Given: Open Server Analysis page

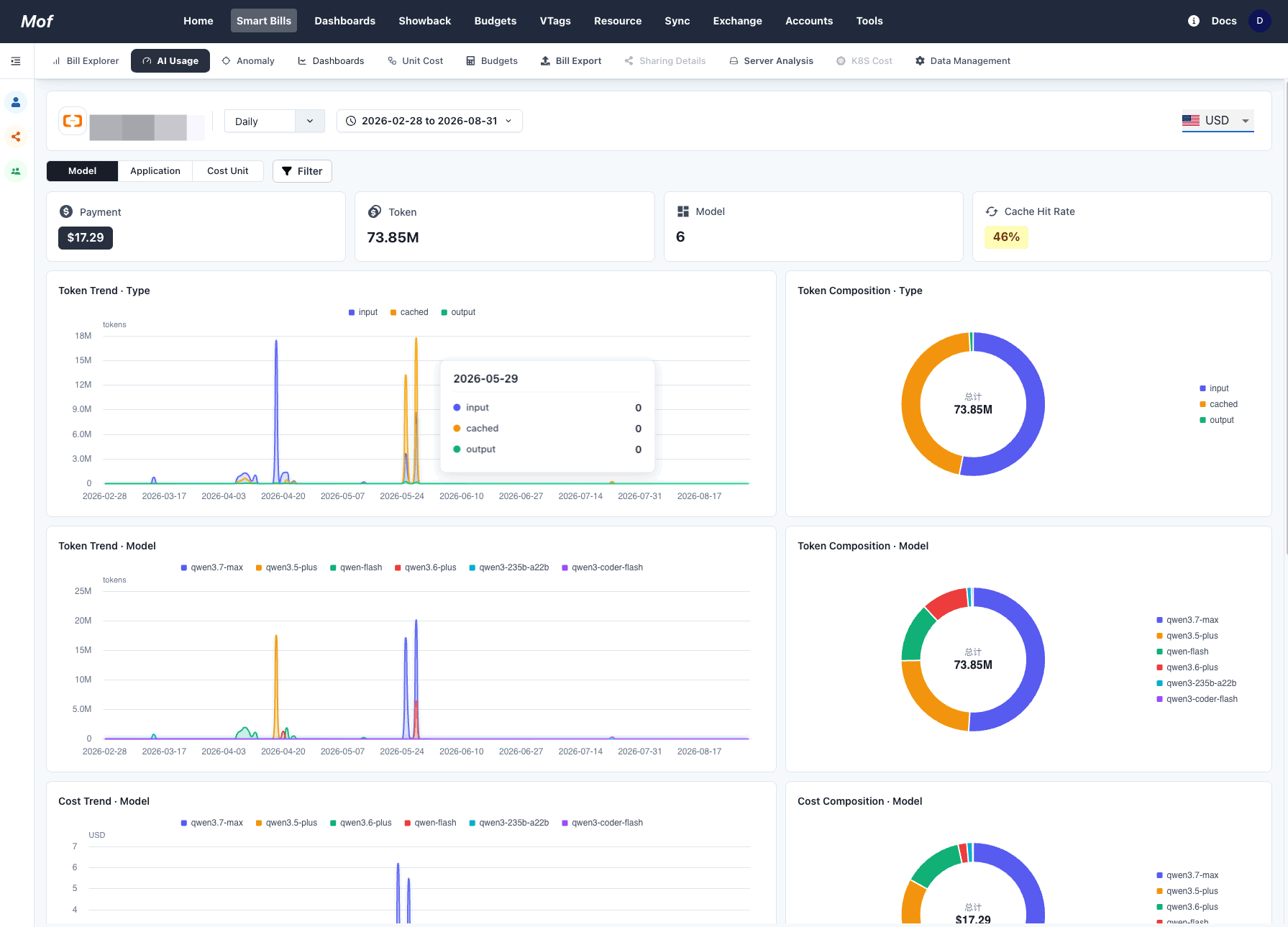Looking at the screenshot, I should 772,61.
